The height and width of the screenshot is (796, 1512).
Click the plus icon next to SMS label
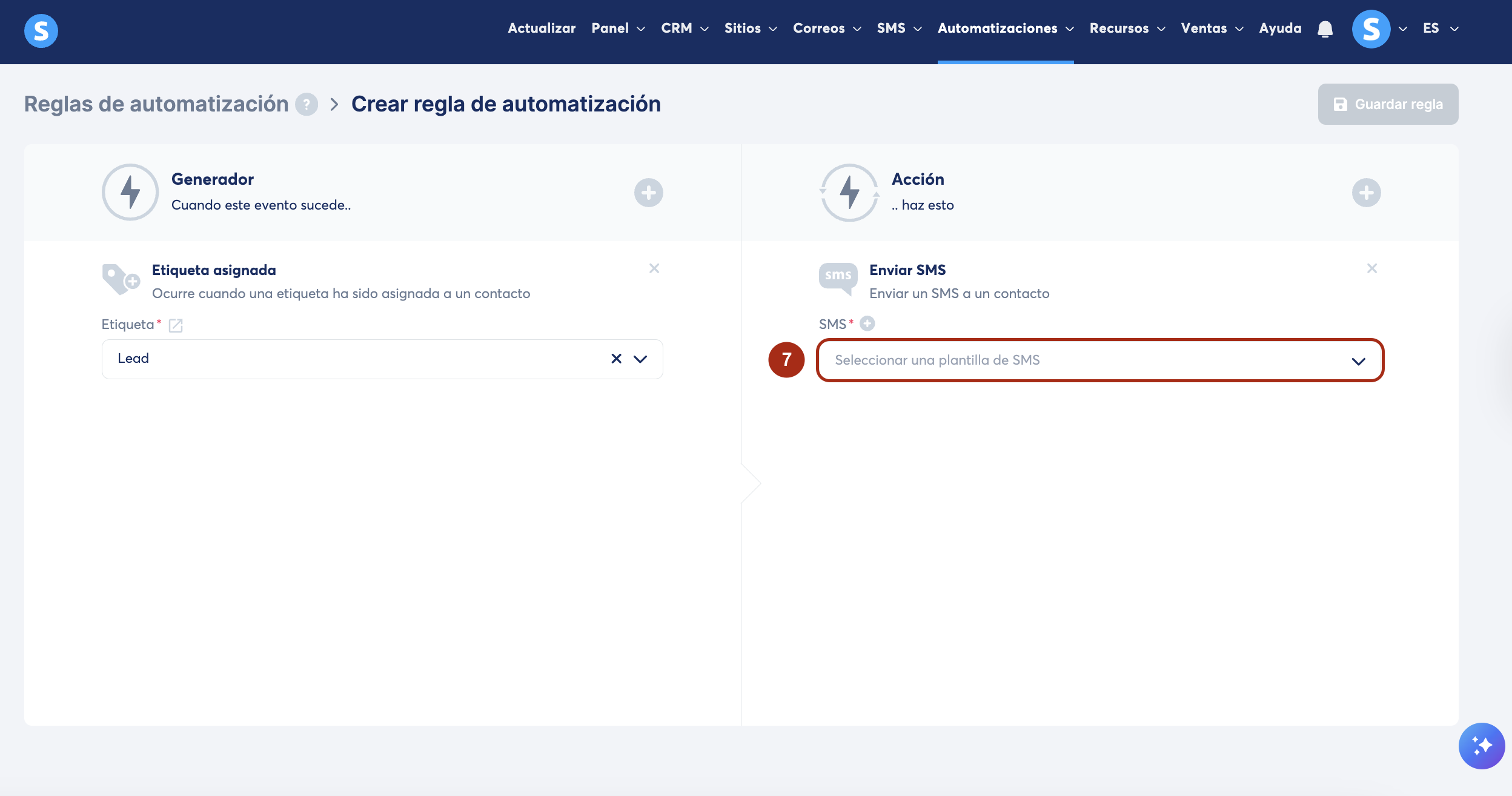point(867,323)
